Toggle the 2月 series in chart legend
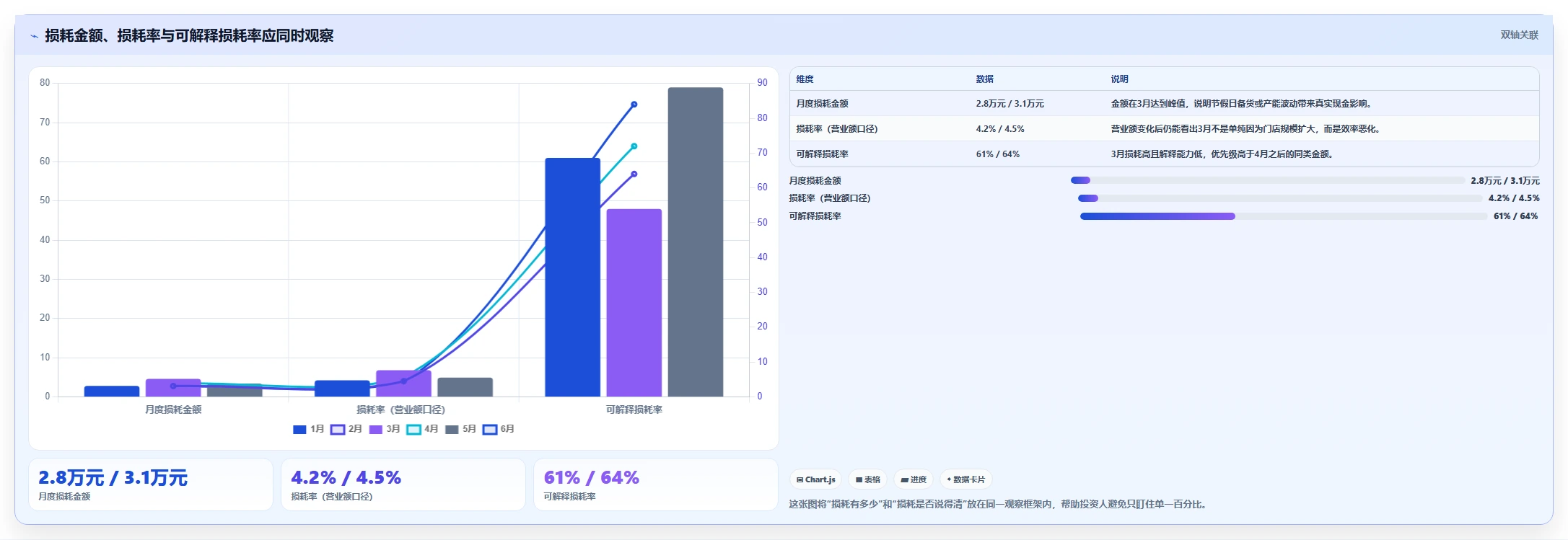Screen dimensions: 1568x540 pyautogui.click(x=346, y=429)
